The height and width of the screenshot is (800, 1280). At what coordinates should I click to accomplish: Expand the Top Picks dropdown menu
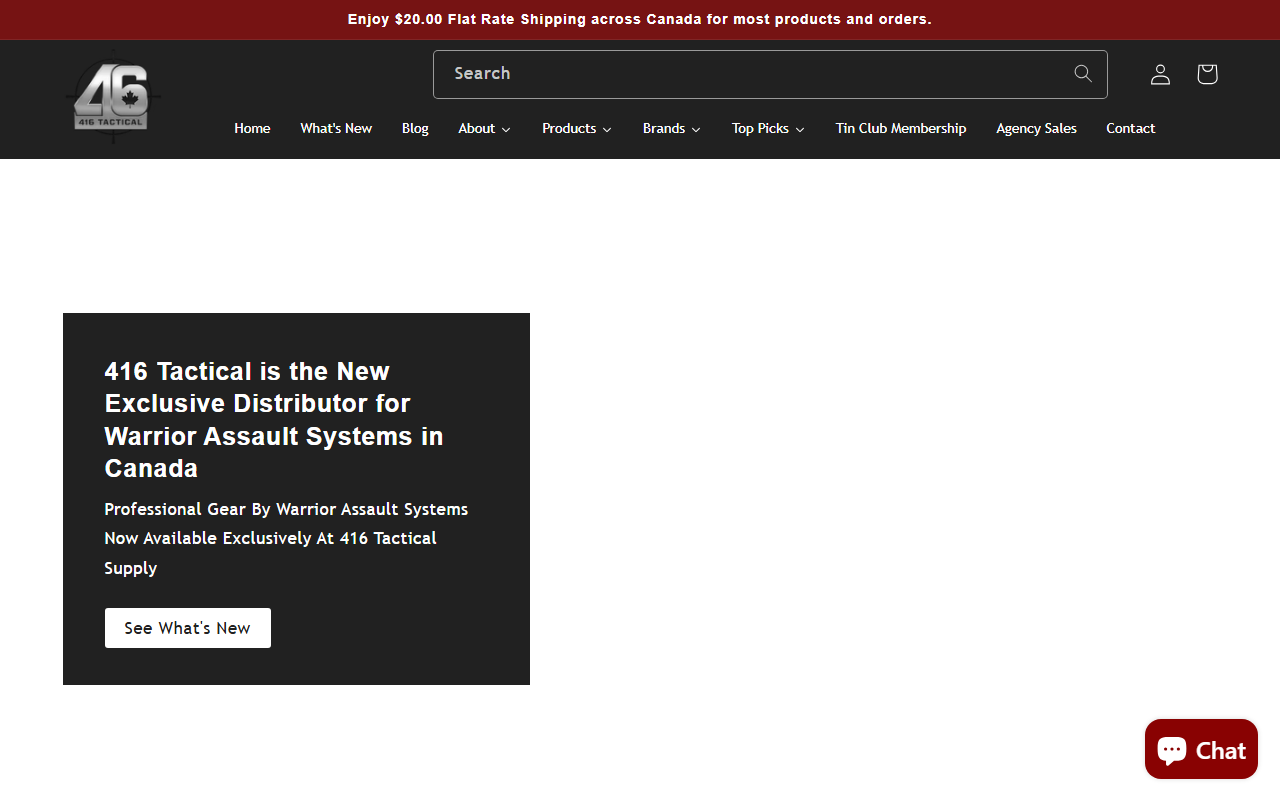tap(767, 128)
